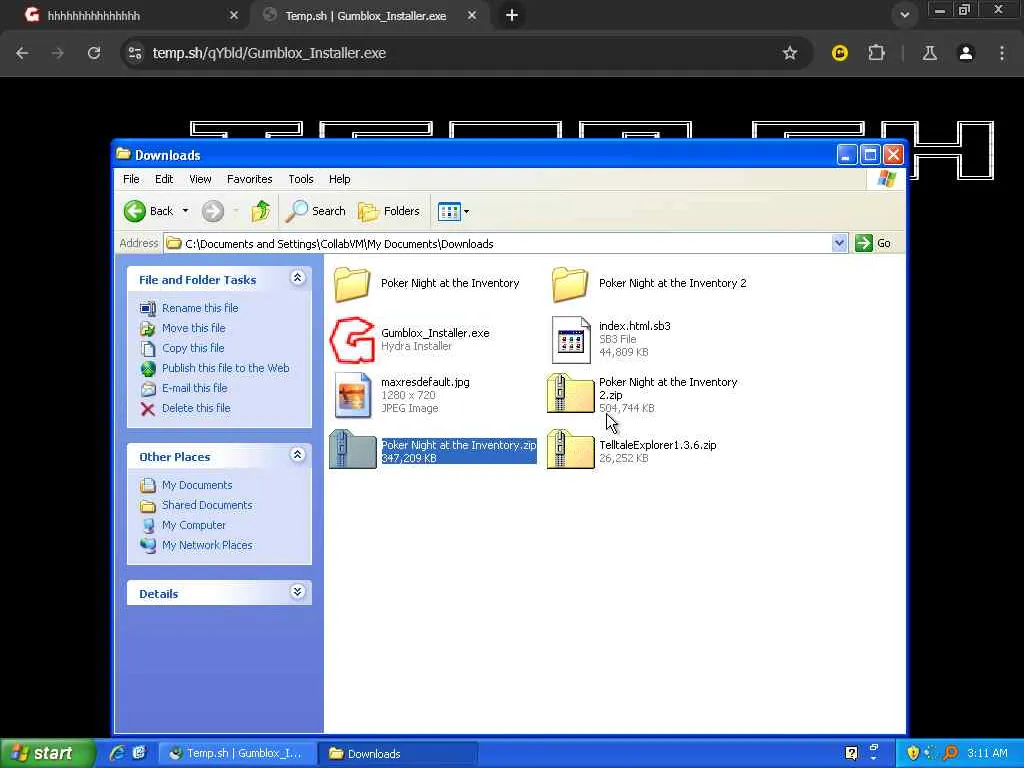The height and width of the screenshot is (768, 1024).
Task: Launch Internet Explorer quick launch icon
Action: click(117, 753)
